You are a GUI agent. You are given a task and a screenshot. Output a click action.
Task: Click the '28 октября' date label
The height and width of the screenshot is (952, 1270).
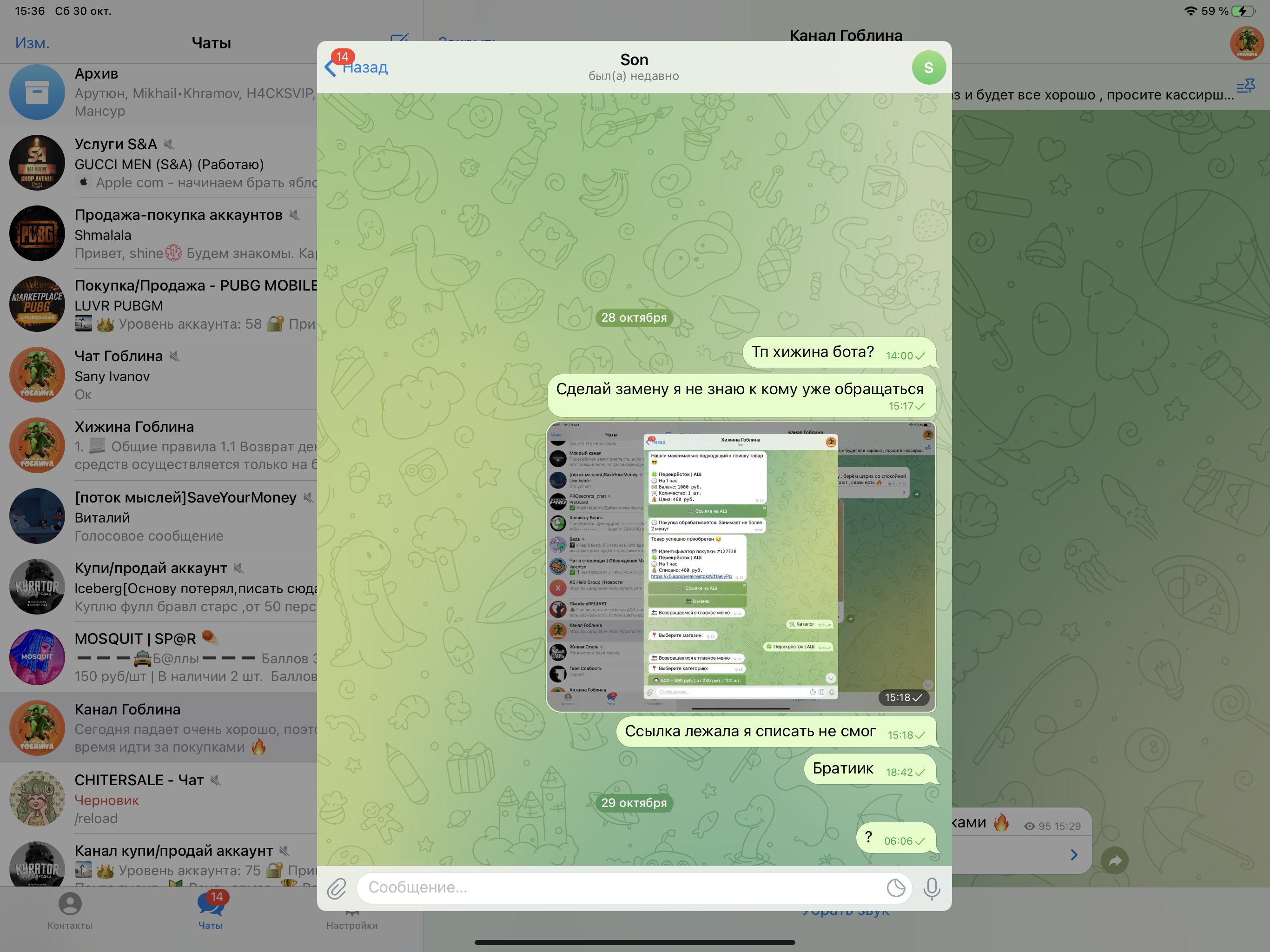(634, 317)
